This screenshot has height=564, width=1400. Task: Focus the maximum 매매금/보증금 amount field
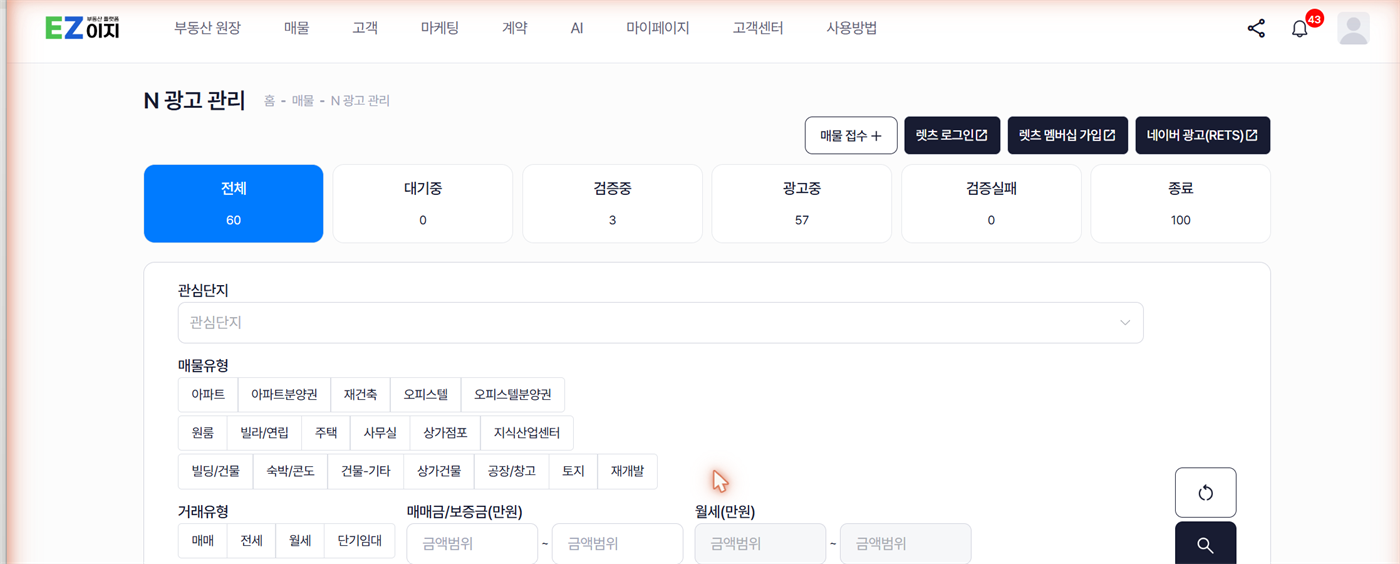pos(617,544)
